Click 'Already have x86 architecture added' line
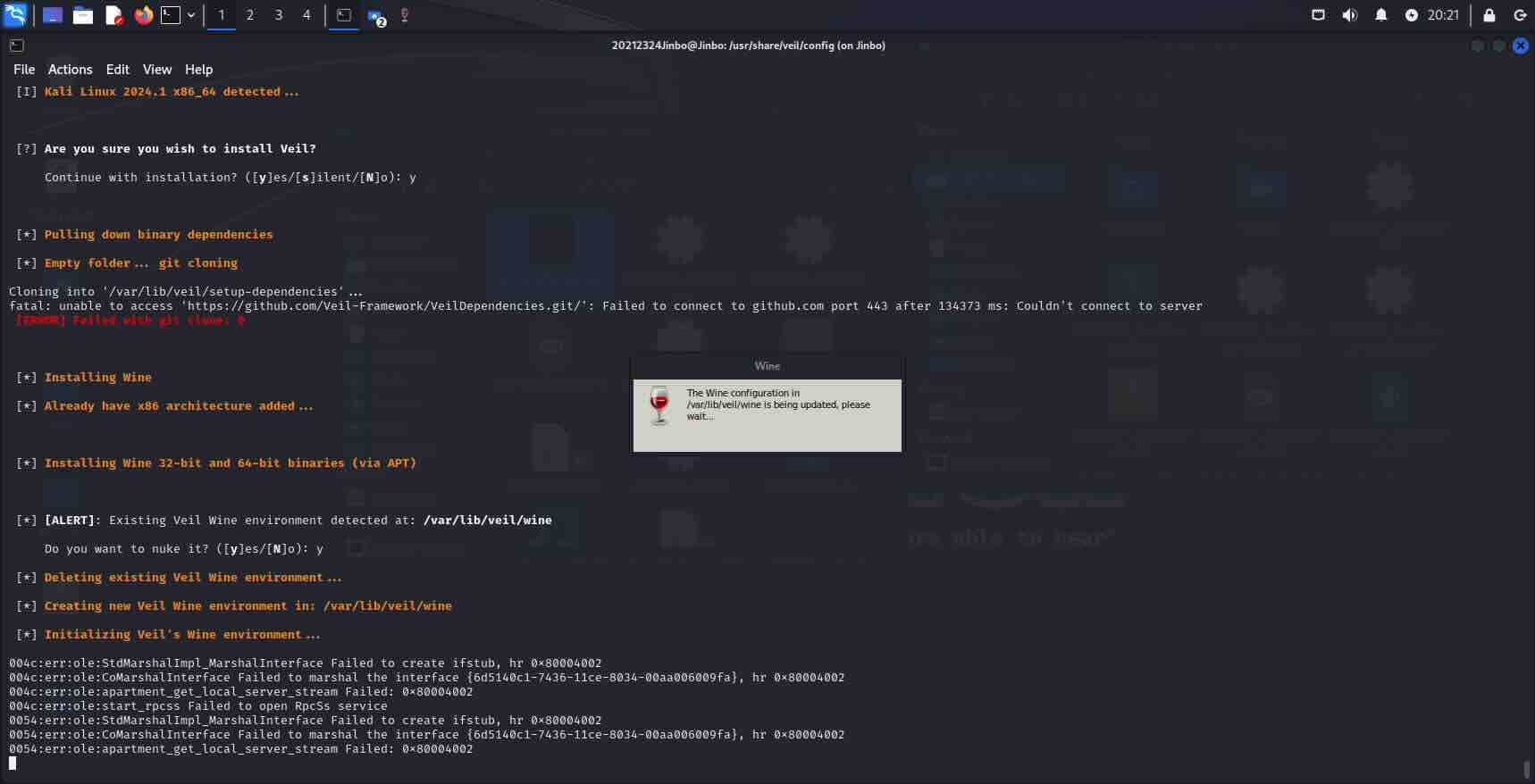 pos(164,406)
